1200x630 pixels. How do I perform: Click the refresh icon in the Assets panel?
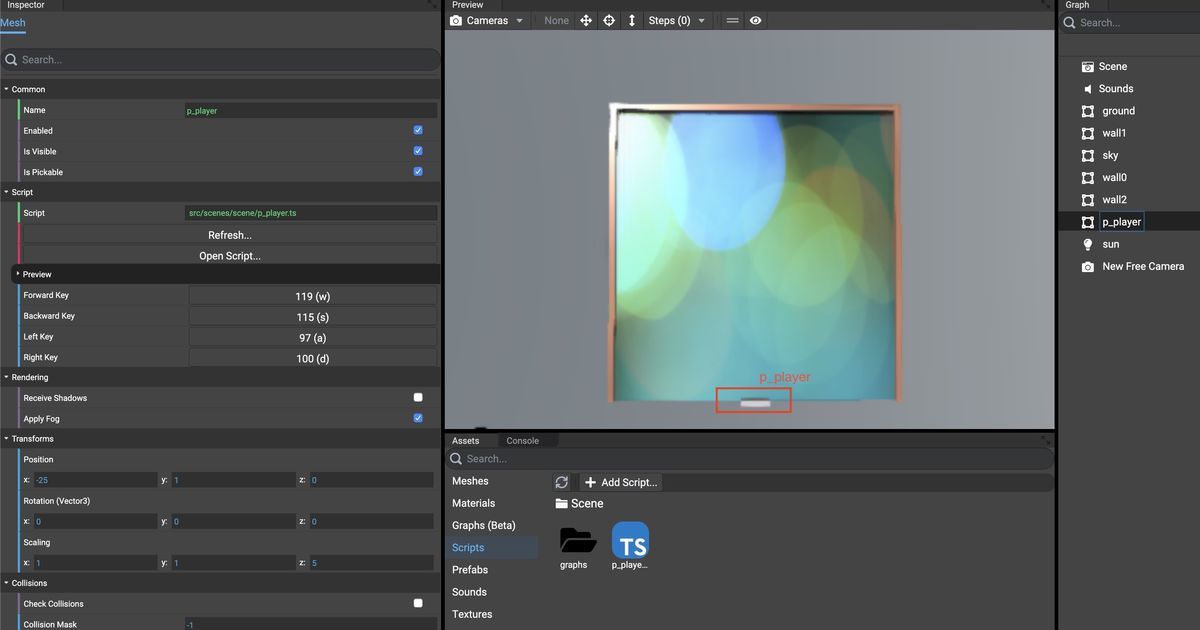[561, 481]
